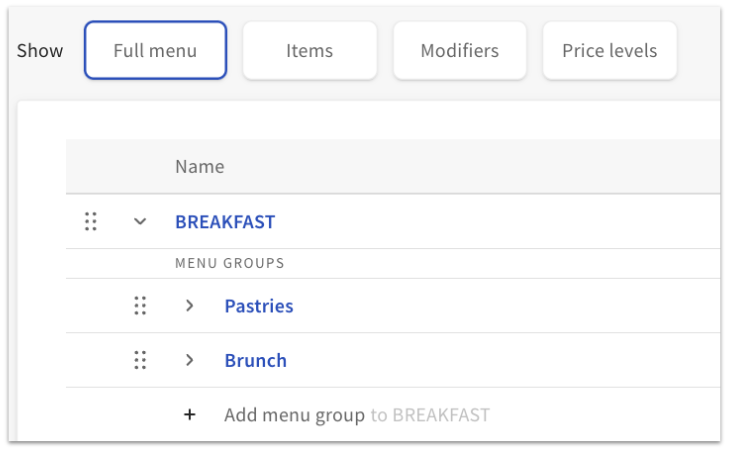Open the Pastries group link
Viewport: 729px width, 455px height.
tap(258, 306)
